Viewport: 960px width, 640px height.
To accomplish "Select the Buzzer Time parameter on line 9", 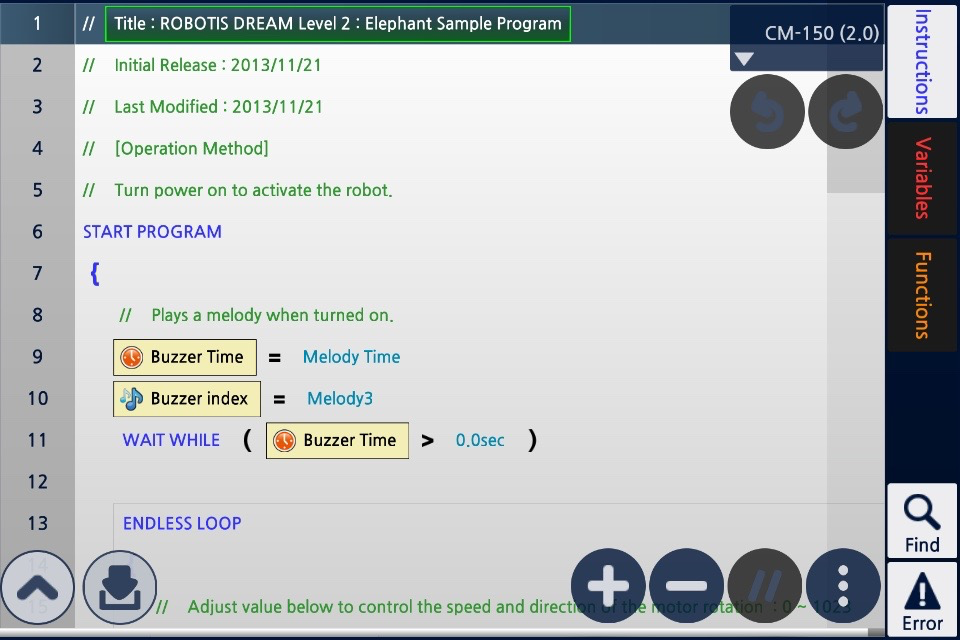I will coord(185,357).
